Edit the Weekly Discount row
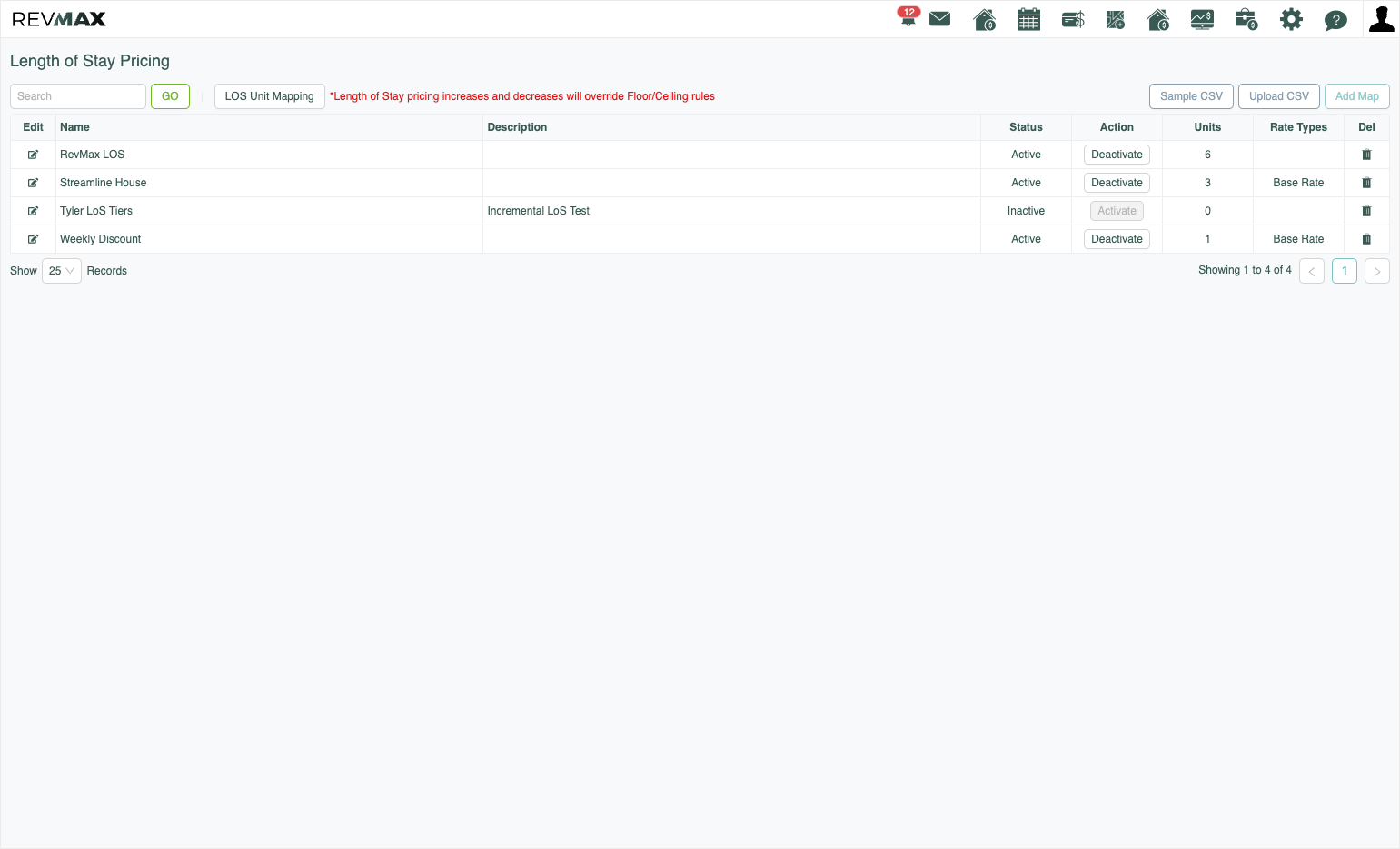This screenshot has height=849, width=1400. pyautogui.click(x=33, y=239)
